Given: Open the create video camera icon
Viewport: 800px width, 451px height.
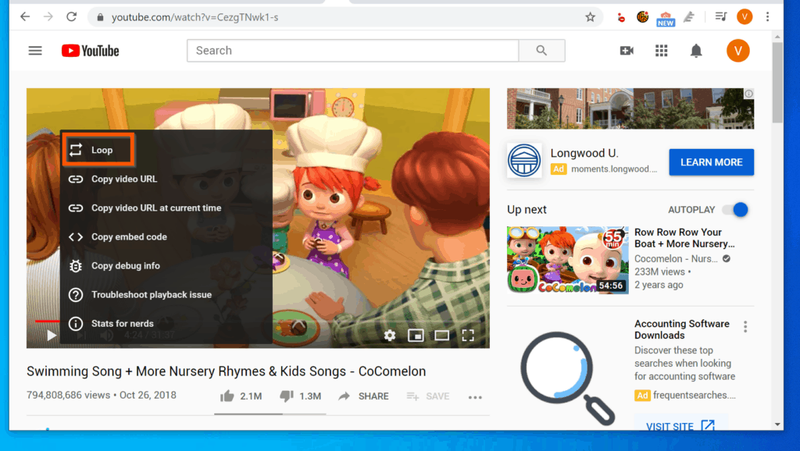Looking at the screenshot, I should click(627, 51).
